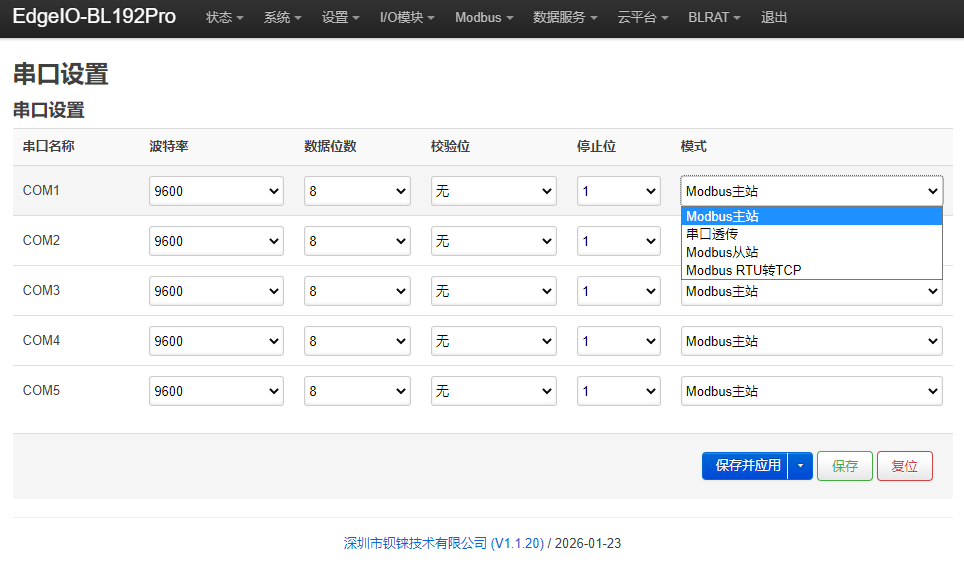Screen dimensions: 964x567
Task: Open COM2 data bits dropdown
Action: click(x=357, y=241)
